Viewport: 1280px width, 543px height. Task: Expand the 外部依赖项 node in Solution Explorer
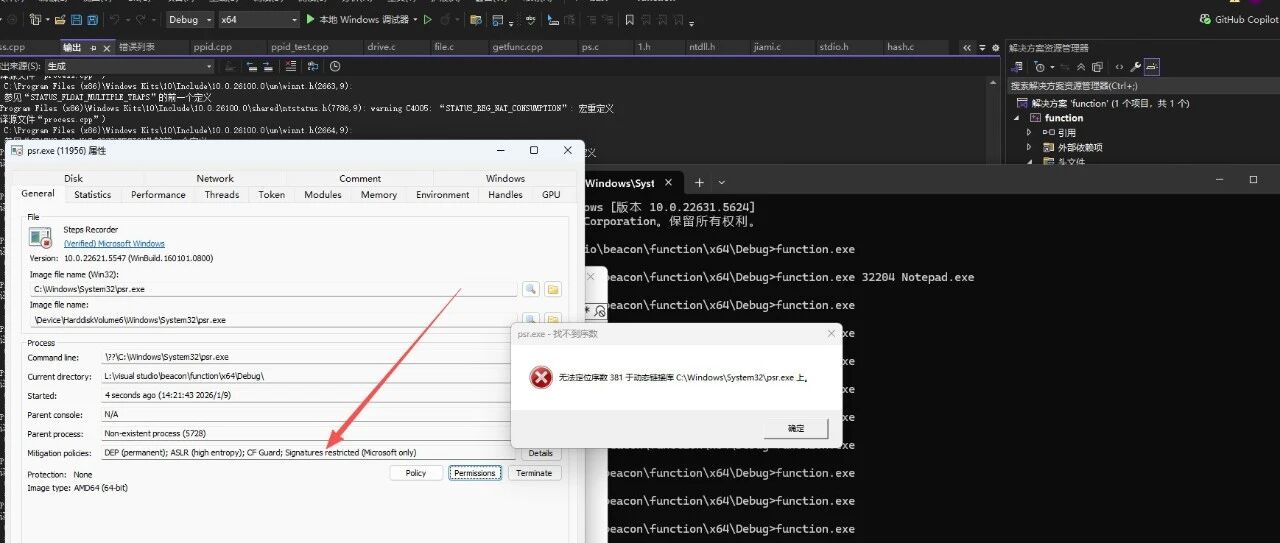1030,147
